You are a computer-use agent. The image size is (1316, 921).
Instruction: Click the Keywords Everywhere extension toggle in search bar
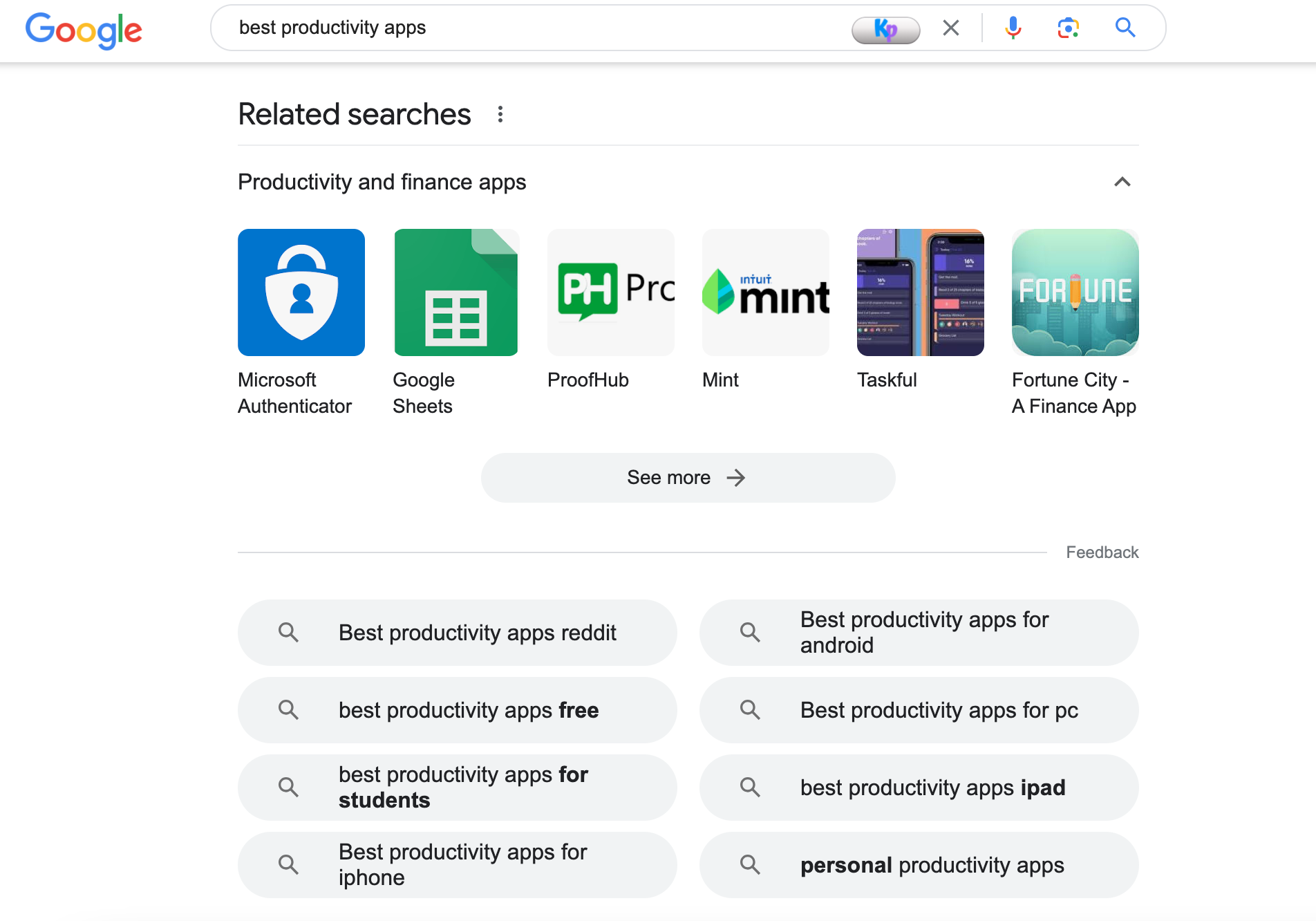pos(885,30)
